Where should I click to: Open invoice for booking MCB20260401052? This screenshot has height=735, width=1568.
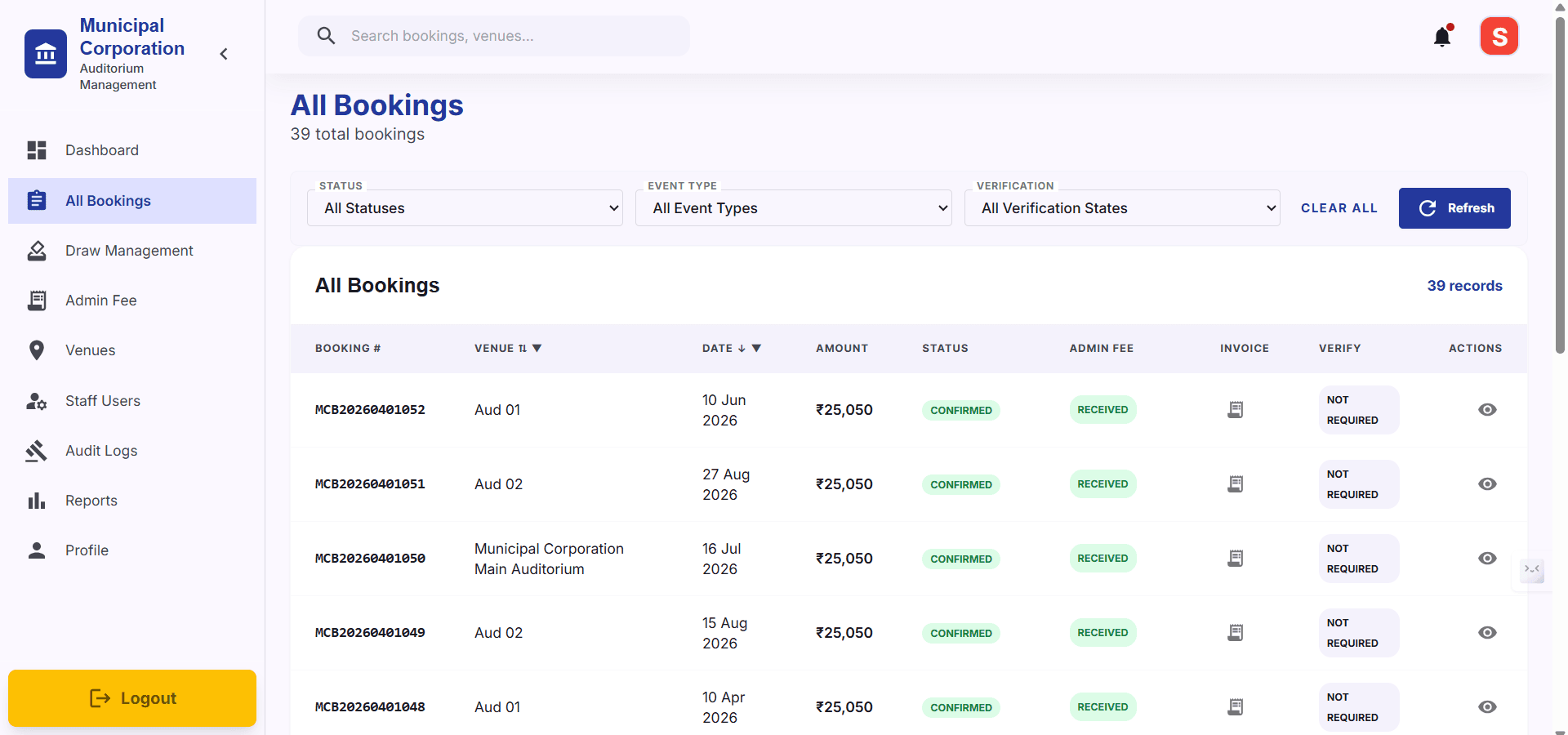(1236, 410)
